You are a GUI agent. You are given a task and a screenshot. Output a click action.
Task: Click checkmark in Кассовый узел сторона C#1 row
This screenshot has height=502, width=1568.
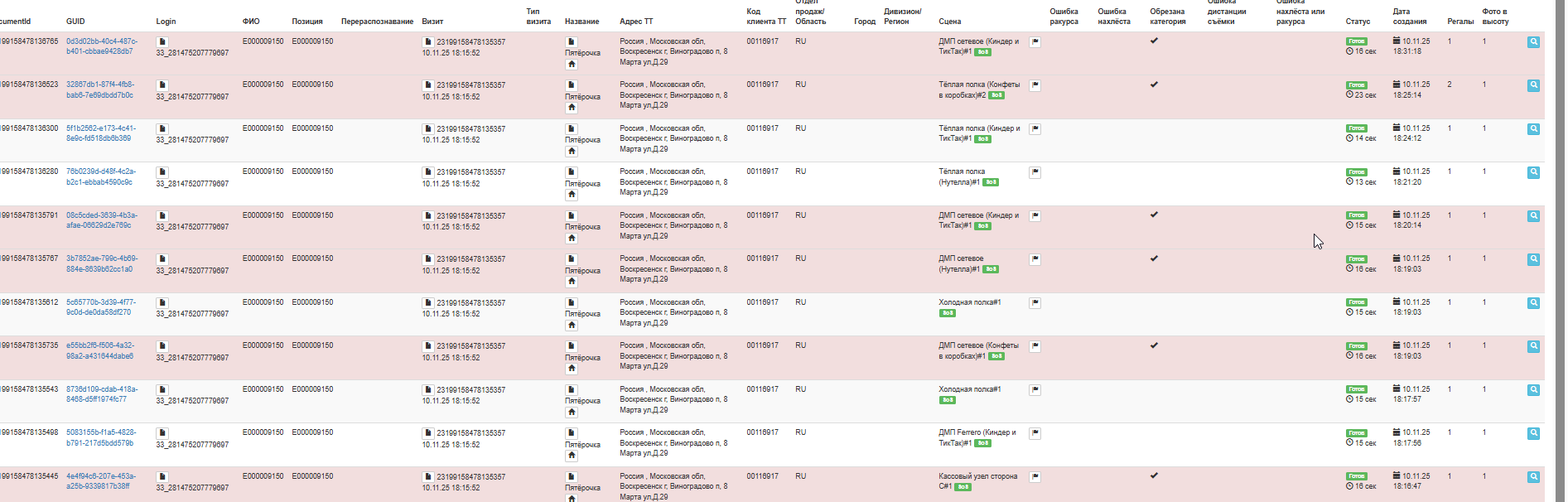click(x=1154, y=475)
